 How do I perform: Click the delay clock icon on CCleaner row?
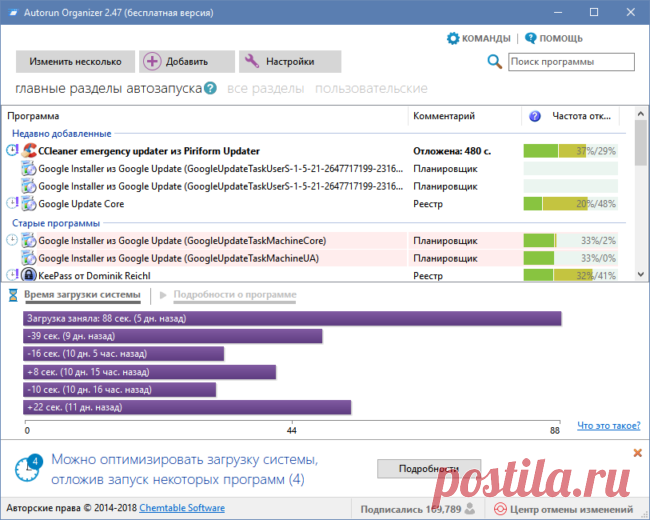12,150
